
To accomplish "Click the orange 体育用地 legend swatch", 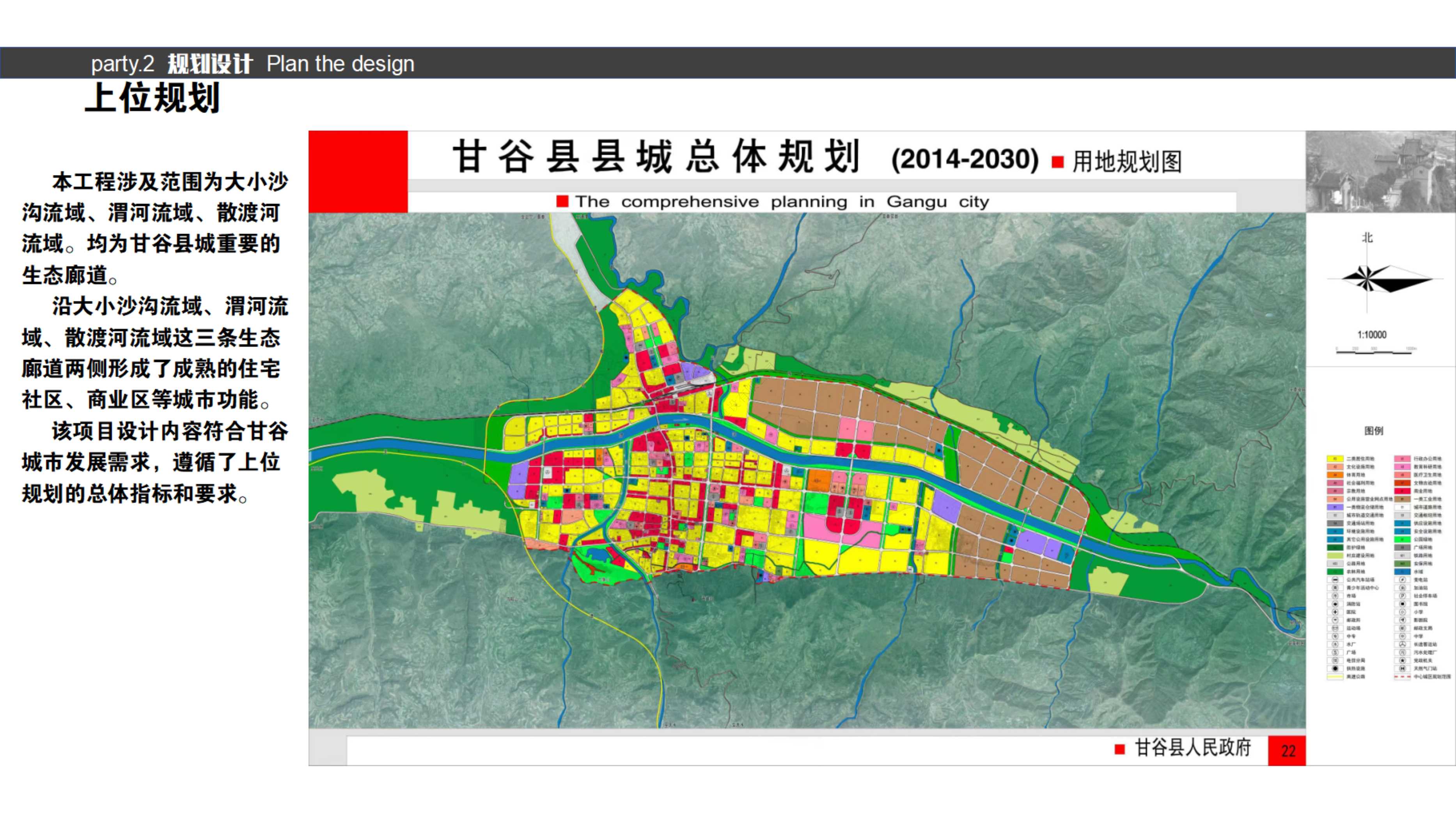I will [x=1335, y=475].
